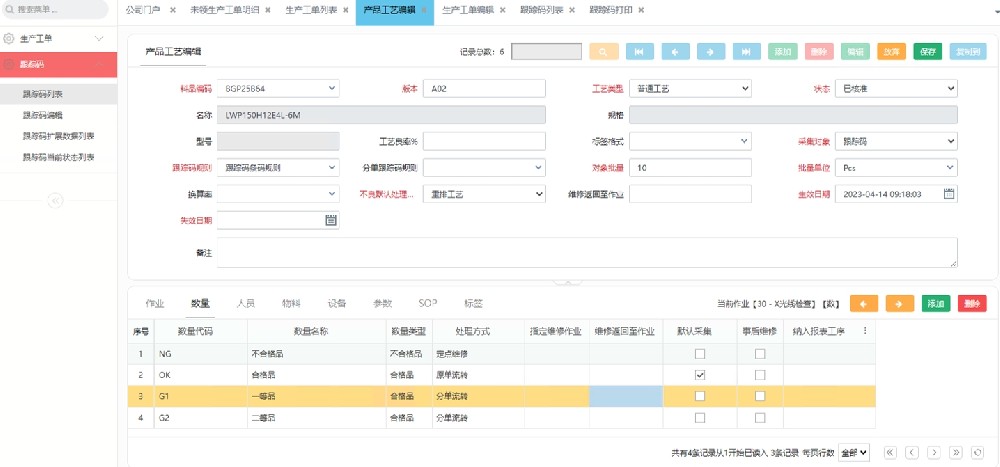Toggle 默认采集 checkbox for OK row
1000x467 pixels.
point(700,375)
